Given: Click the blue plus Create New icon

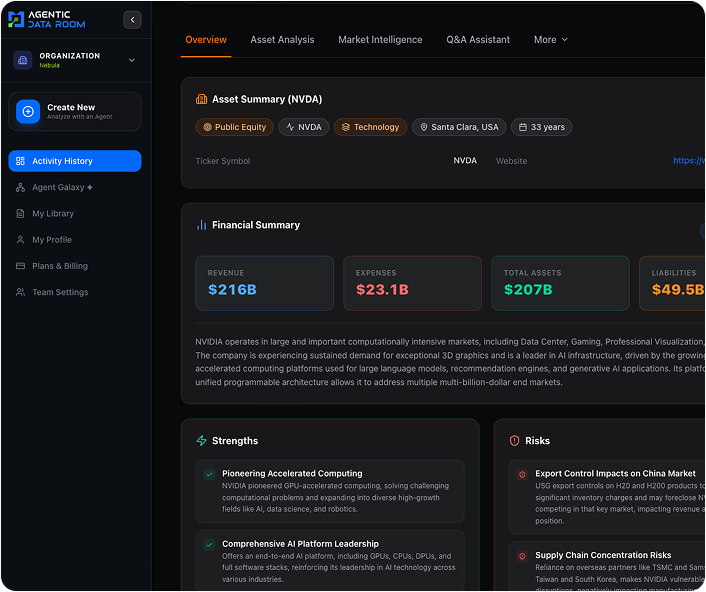Looking at the screenshot, I should pos(28,111).
